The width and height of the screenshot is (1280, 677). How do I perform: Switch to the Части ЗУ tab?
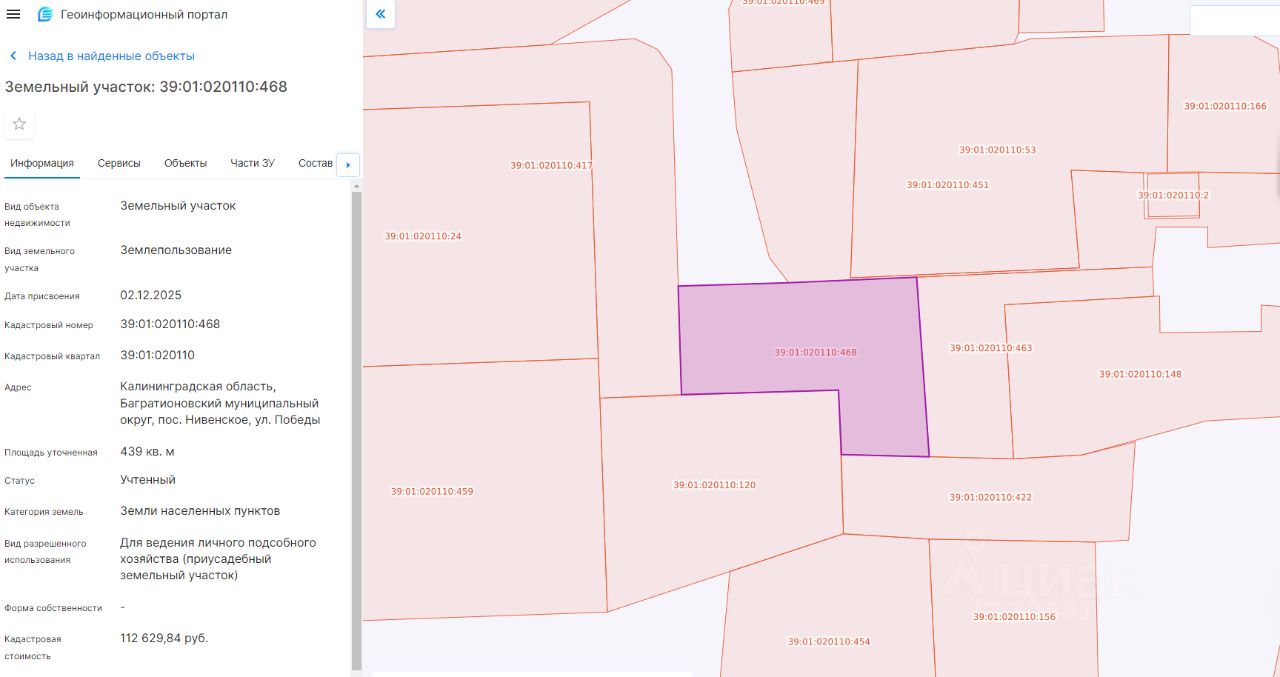[x=252, y=163]
